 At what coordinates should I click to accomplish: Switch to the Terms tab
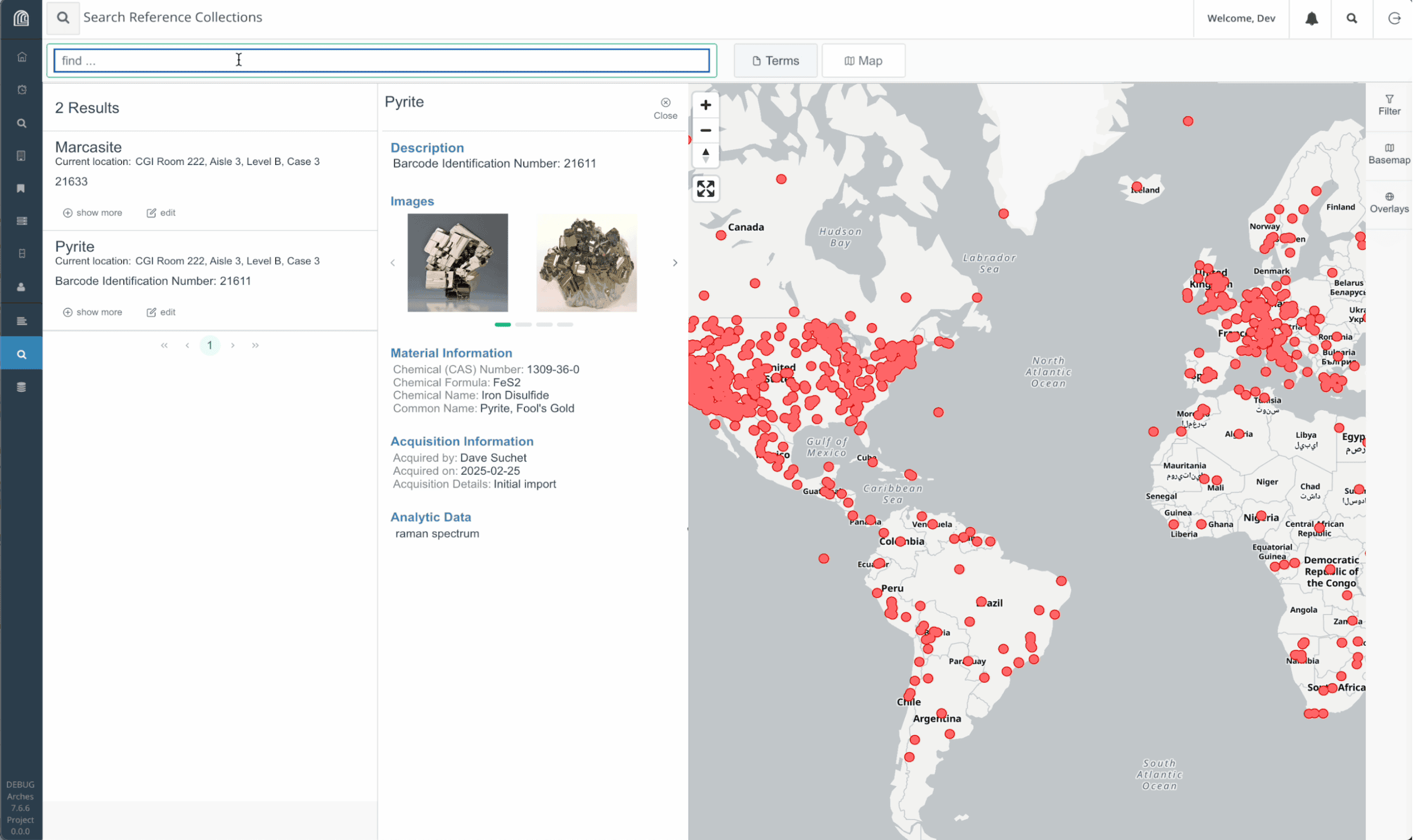point(775,61)
